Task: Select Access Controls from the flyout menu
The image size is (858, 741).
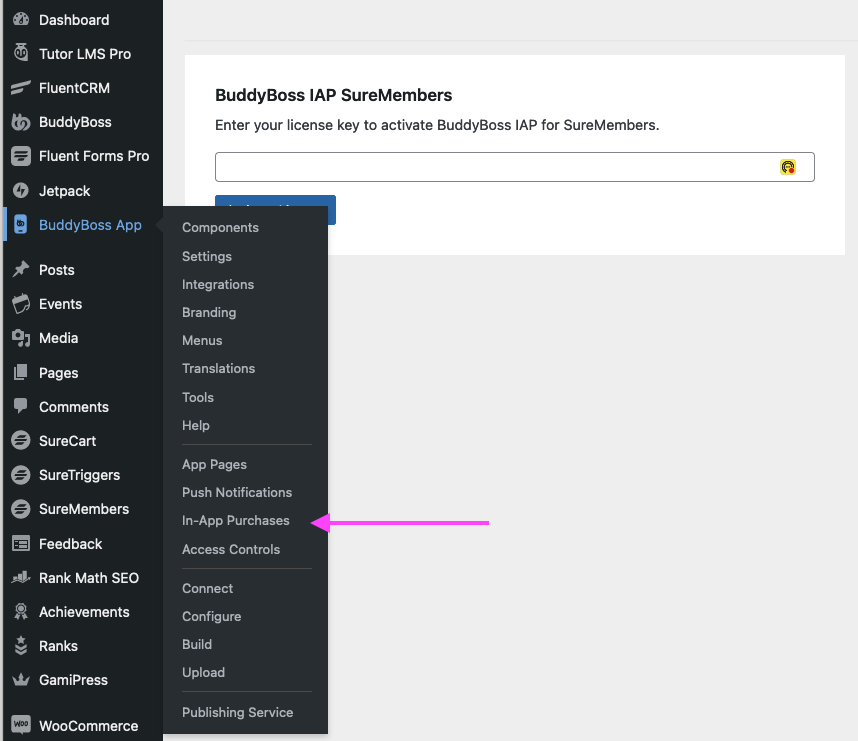Action: point(231,549)
